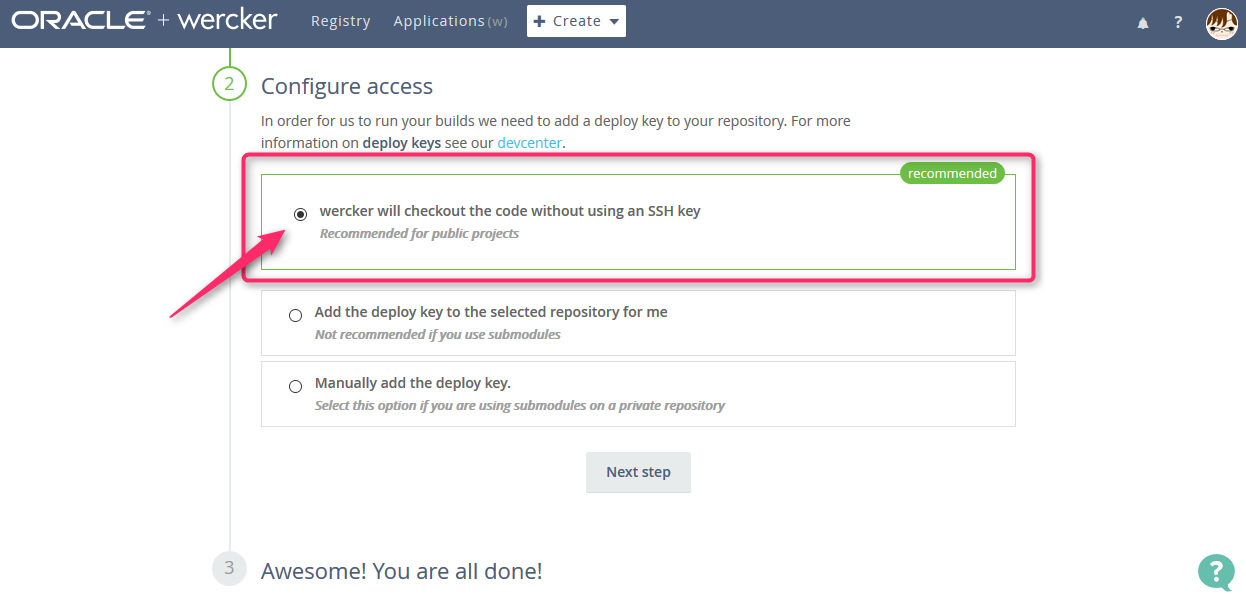This screenshot has height=598, width=1246.
Task: Click the recommended badge
Action: (952, 173)
